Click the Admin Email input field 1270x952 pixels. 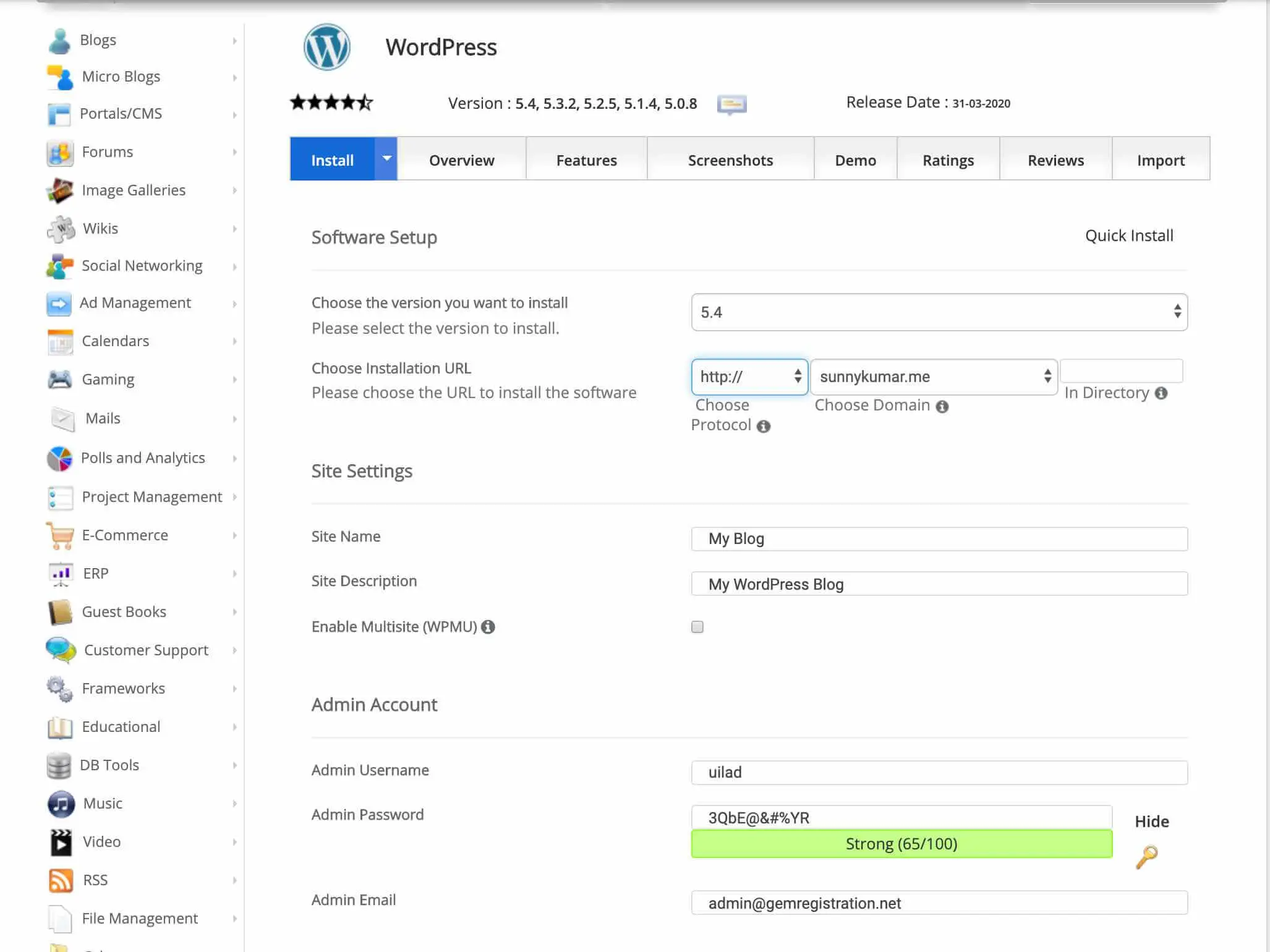click(939, 903)
